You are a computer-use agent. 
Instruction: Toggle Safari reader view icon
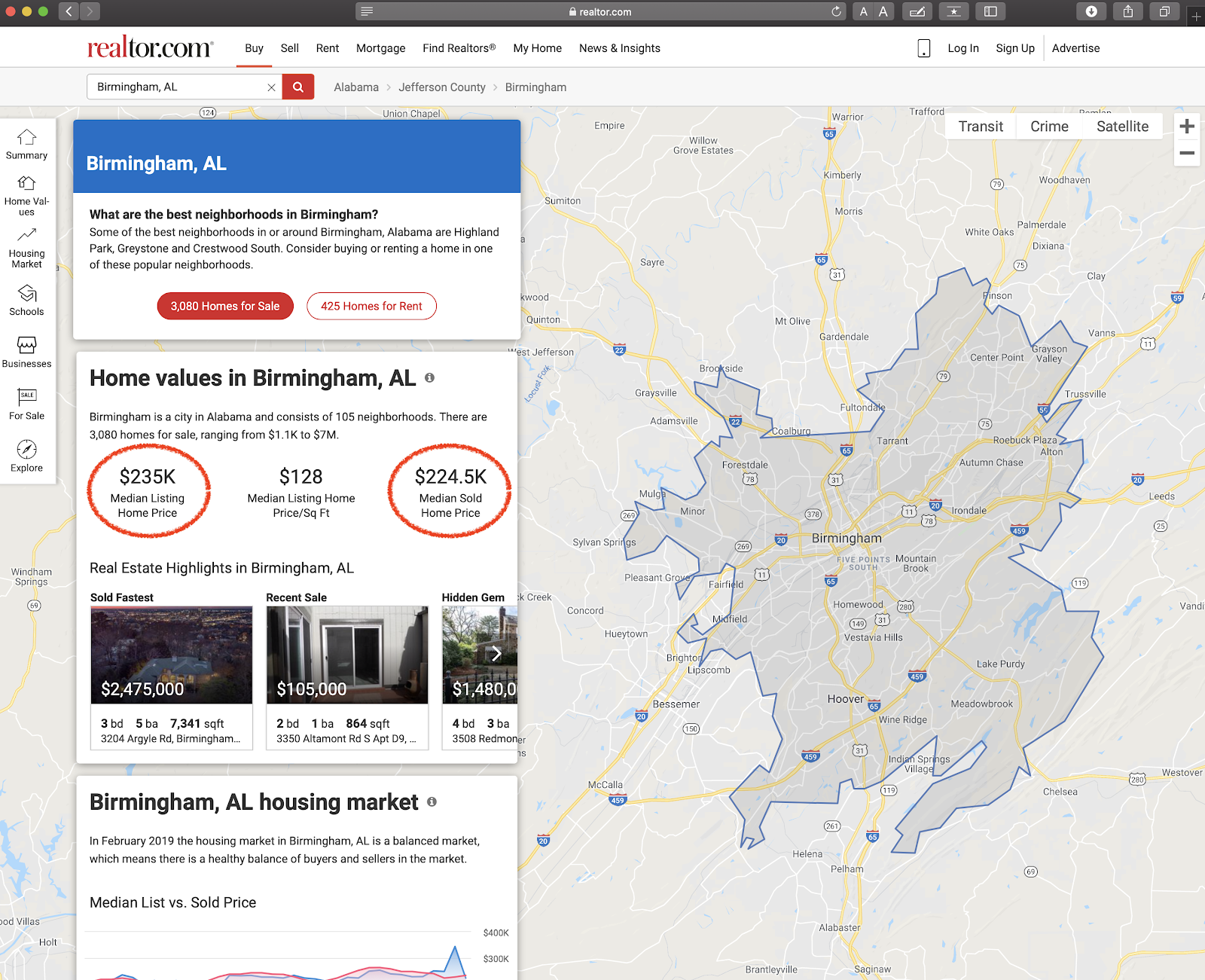tap(367, 11)
